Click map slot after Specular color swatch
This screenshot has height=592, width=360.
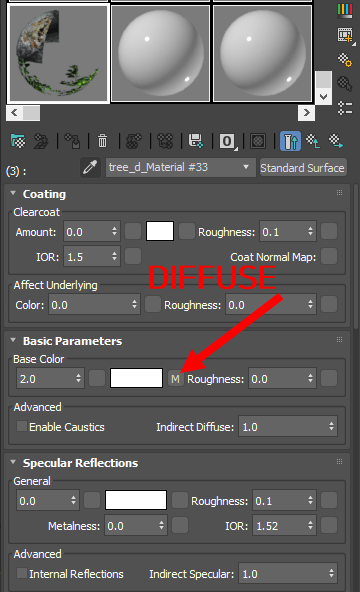click(180, 500)
